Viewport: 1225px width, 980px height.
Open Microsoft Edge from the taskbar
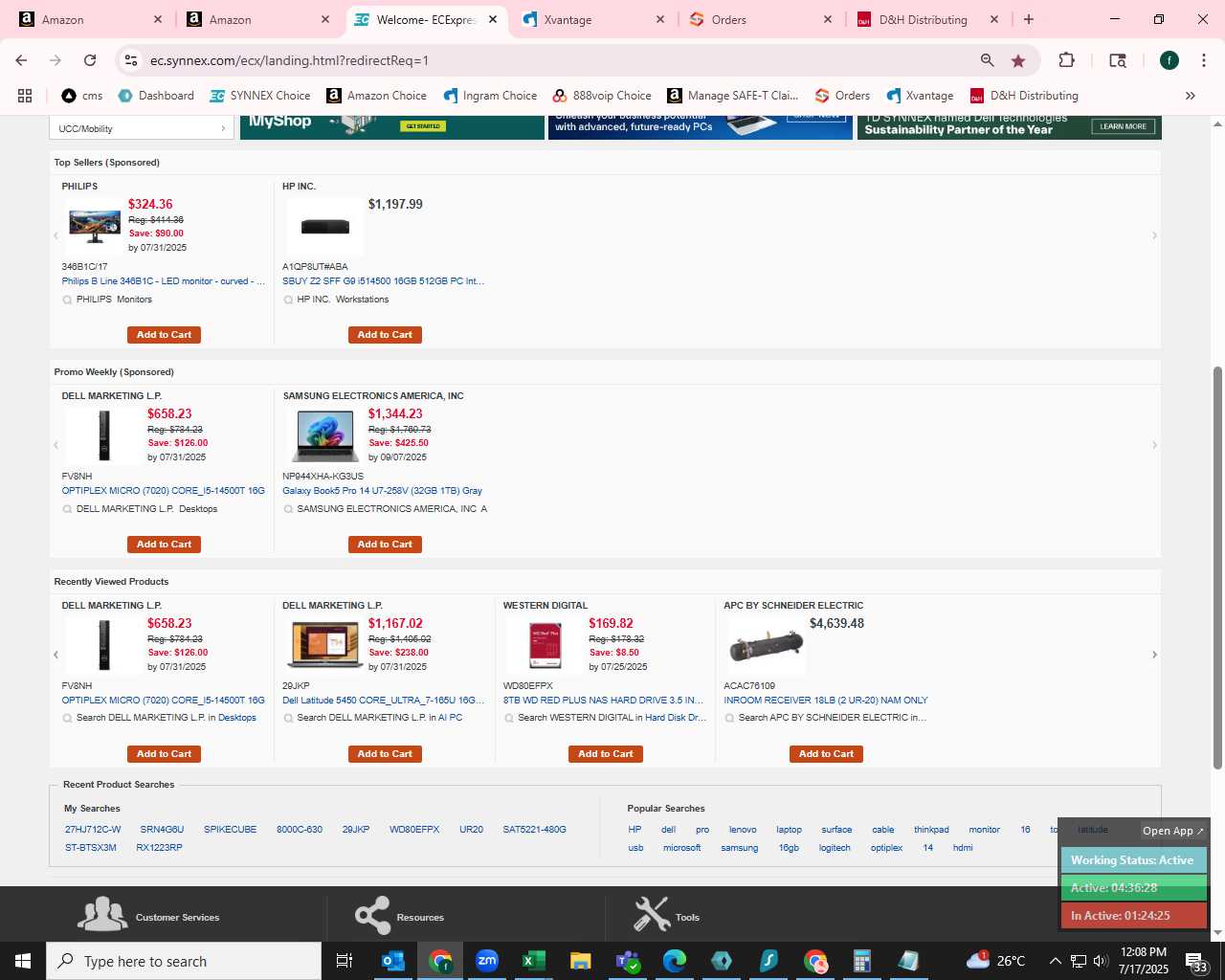[x=675, y=961]
